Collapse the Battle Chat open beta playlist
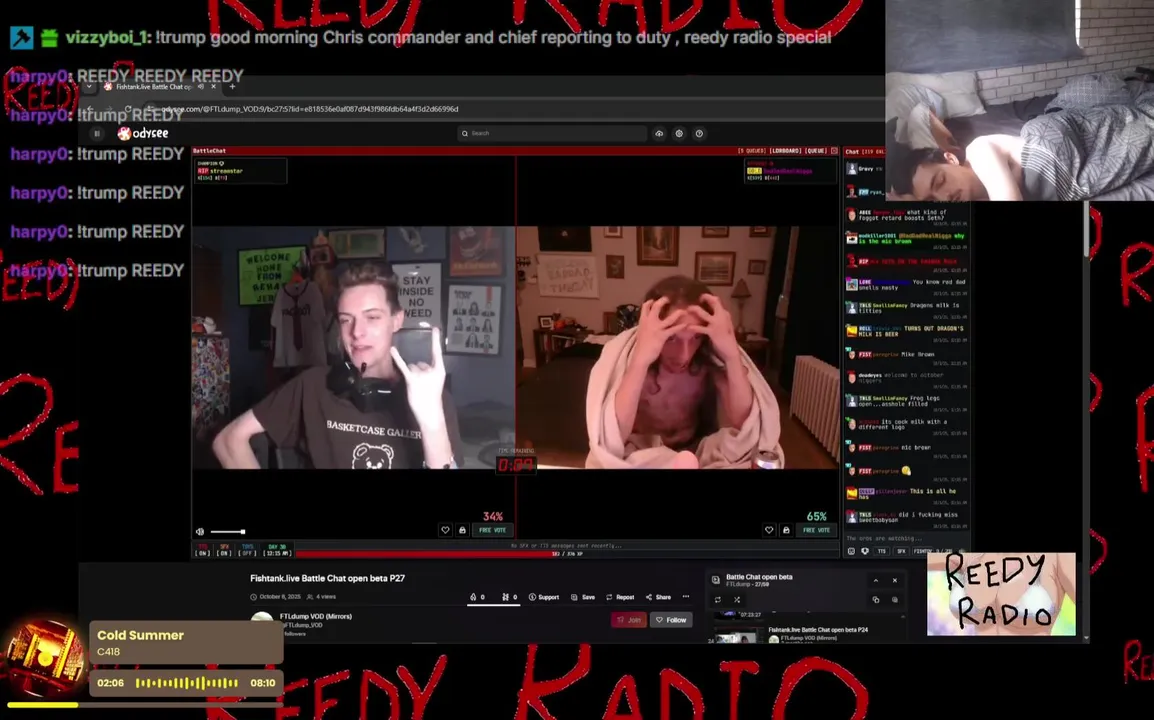Viewport: 1154px width, 720px height. point(876,580)
